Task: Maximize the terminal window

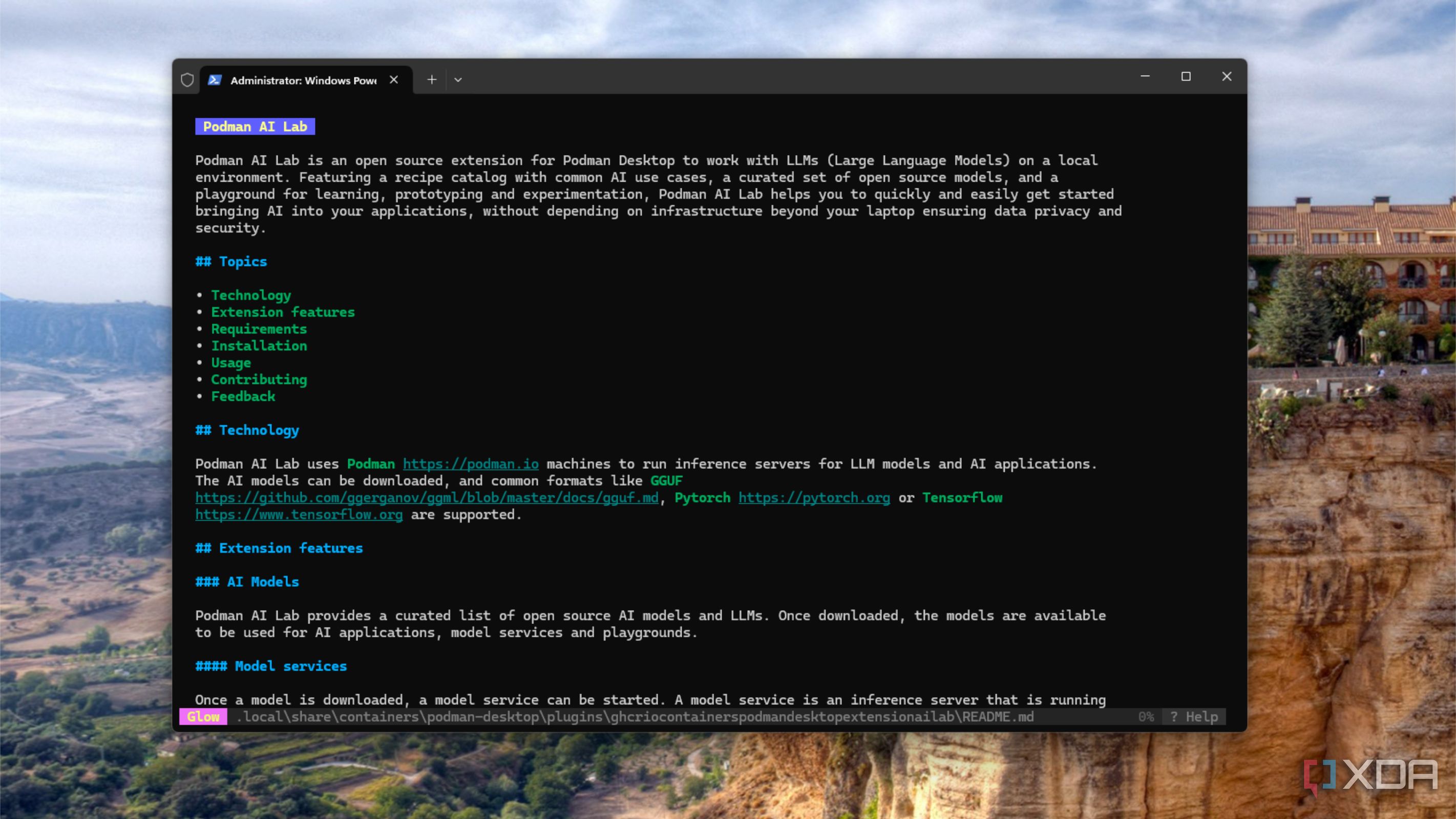Action: pyautogui.click(x=1186, y=76)
